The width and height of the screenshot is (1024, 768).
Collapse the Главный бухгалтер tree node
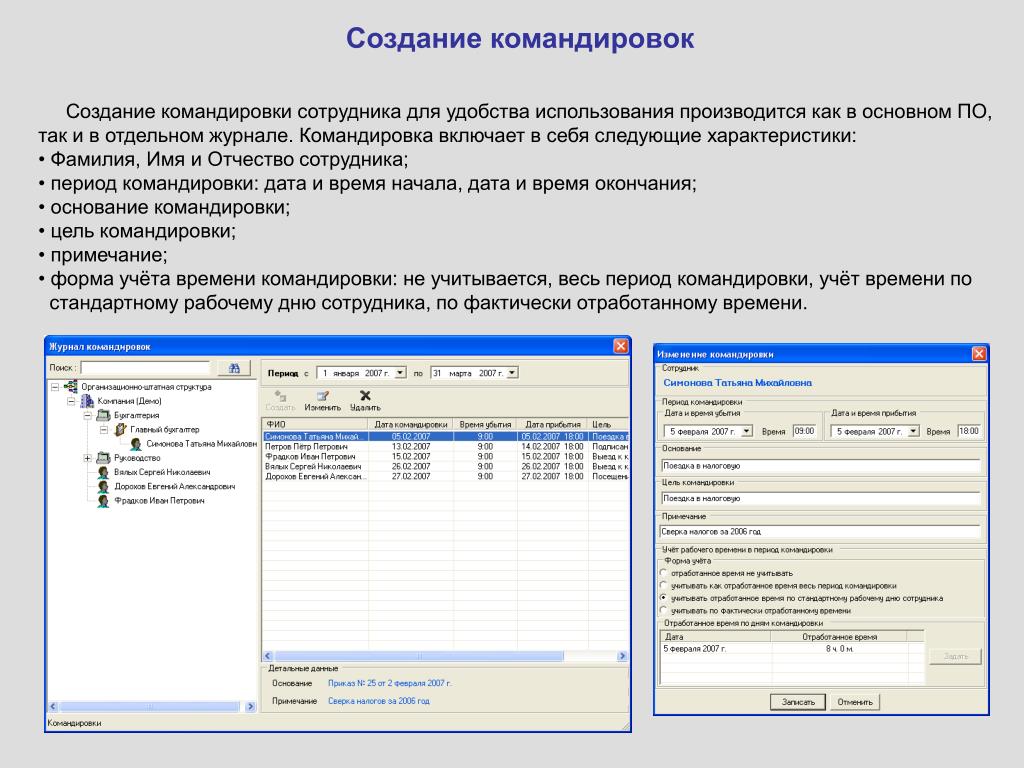104,430
